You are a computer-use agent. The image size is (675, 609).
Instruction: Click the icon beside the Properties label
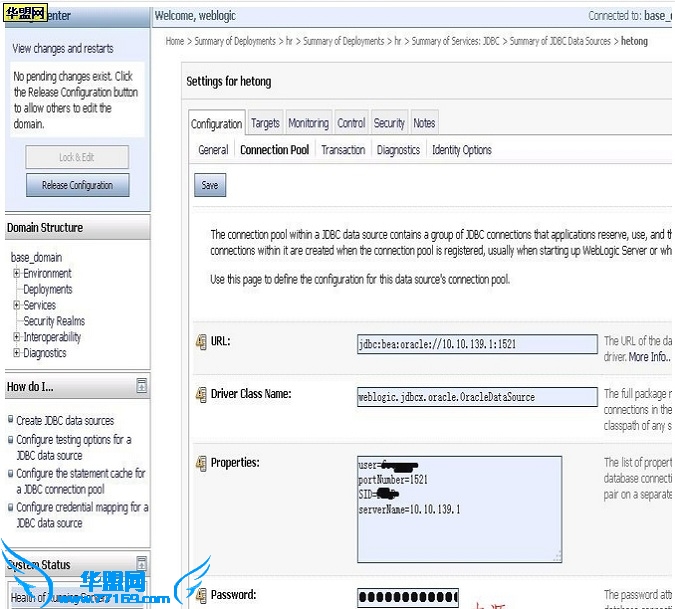pyautogui.click(x=200, y=464)
